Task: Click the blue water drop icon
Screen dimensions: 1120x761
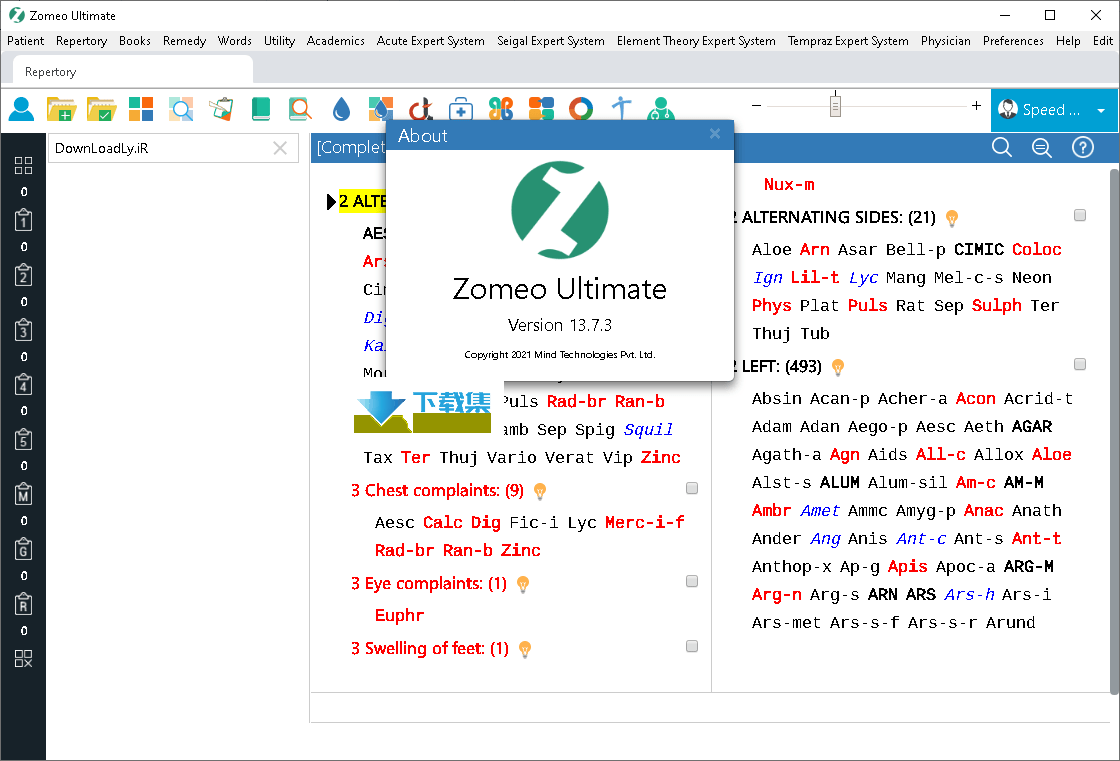Action: (341, 109)
